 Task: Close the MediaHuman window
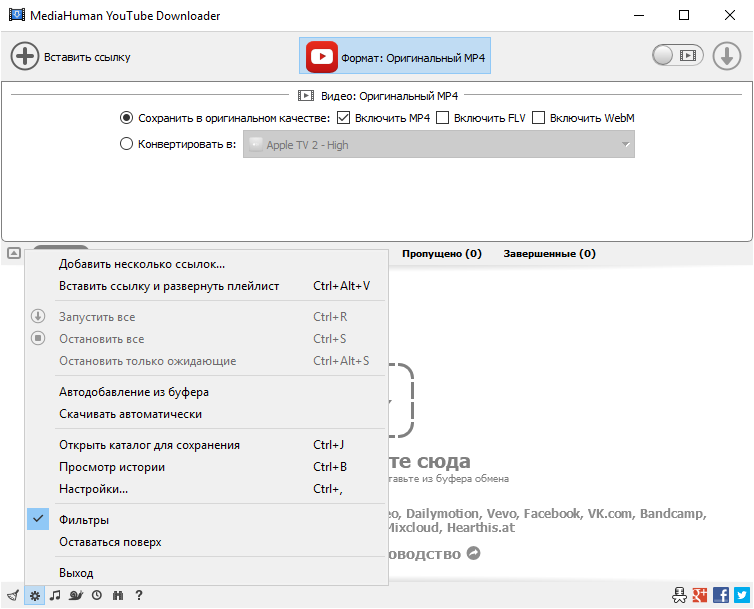point(729,15)
